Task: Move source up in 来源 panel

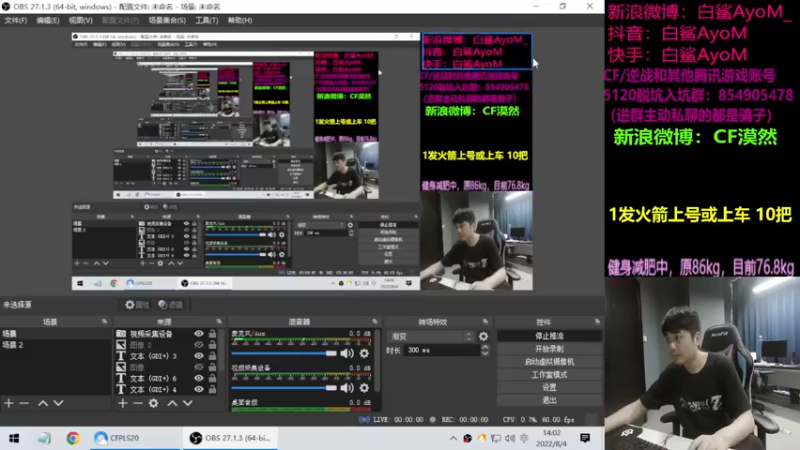Action: pyautogui.click(x=172, y=403)
